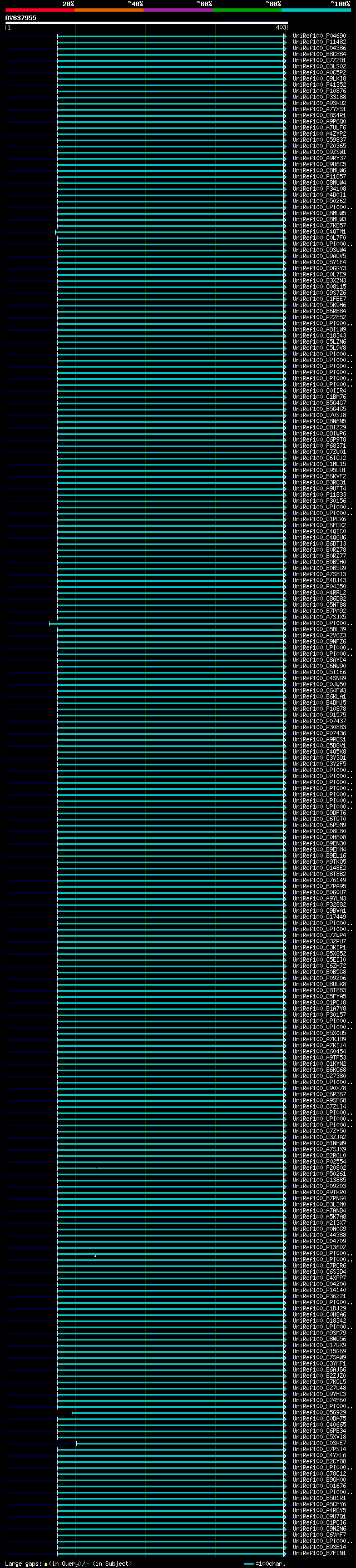Click the hit label UniRef100_Q8N6N5

coord(319,421)
